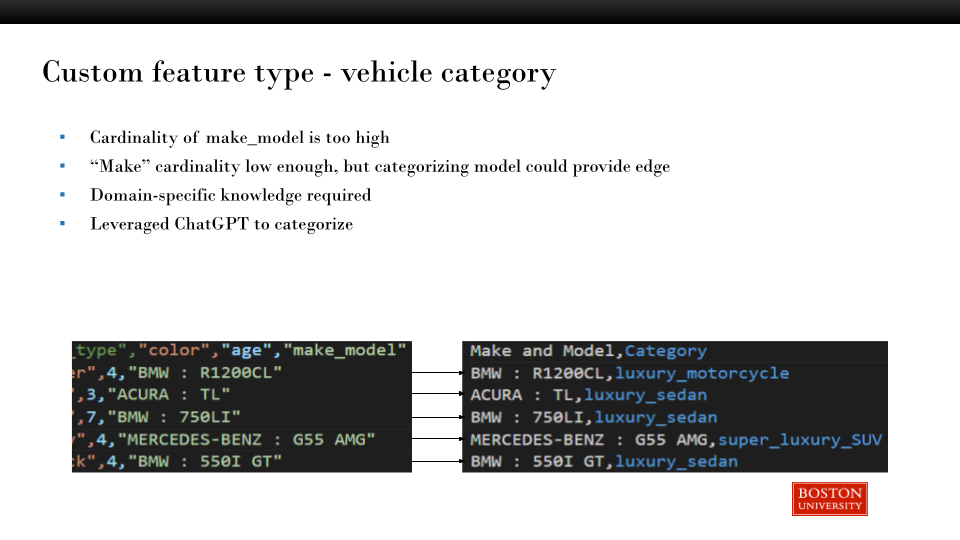The width and height of the screenshot is (960, 540).
Task: Click 'Make and Model' header in right table
Action: point(542,351)
